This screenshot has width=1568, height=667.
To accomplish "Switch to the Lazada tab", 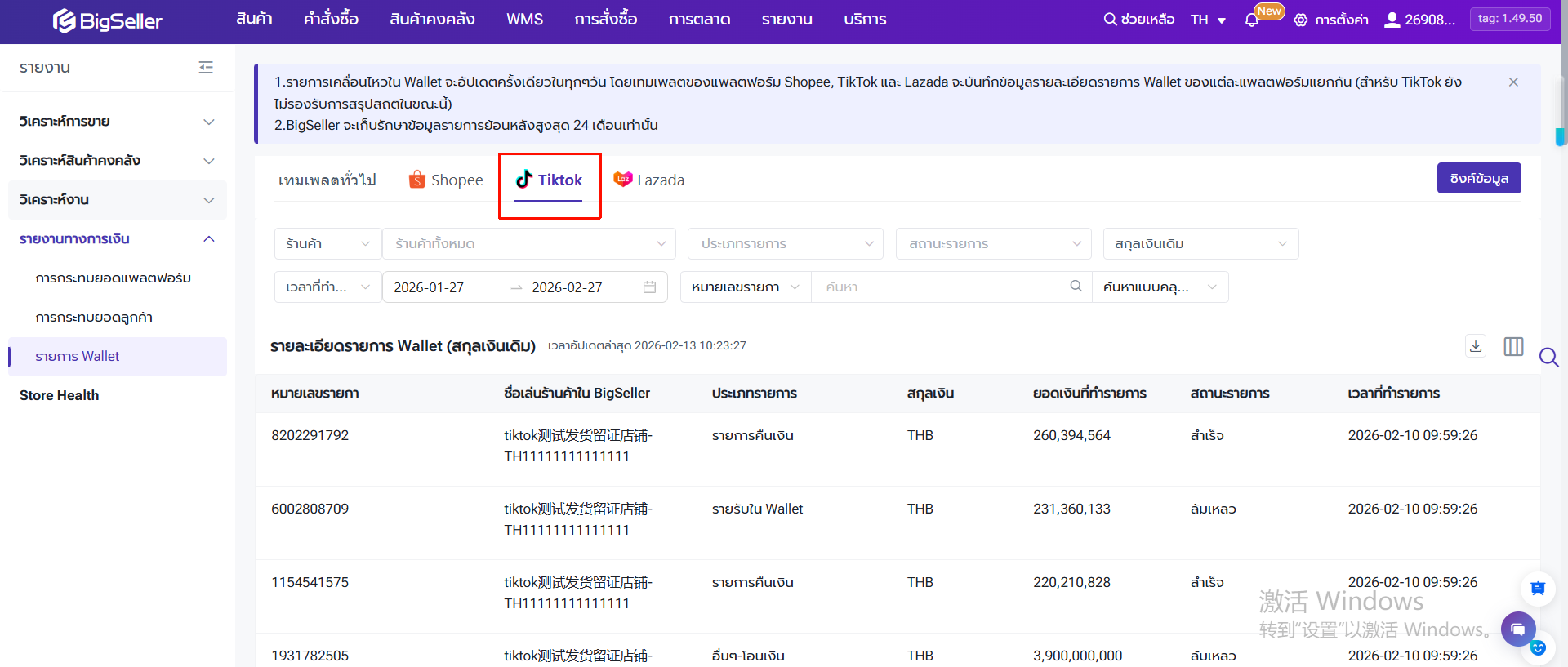I will point(649,180).
